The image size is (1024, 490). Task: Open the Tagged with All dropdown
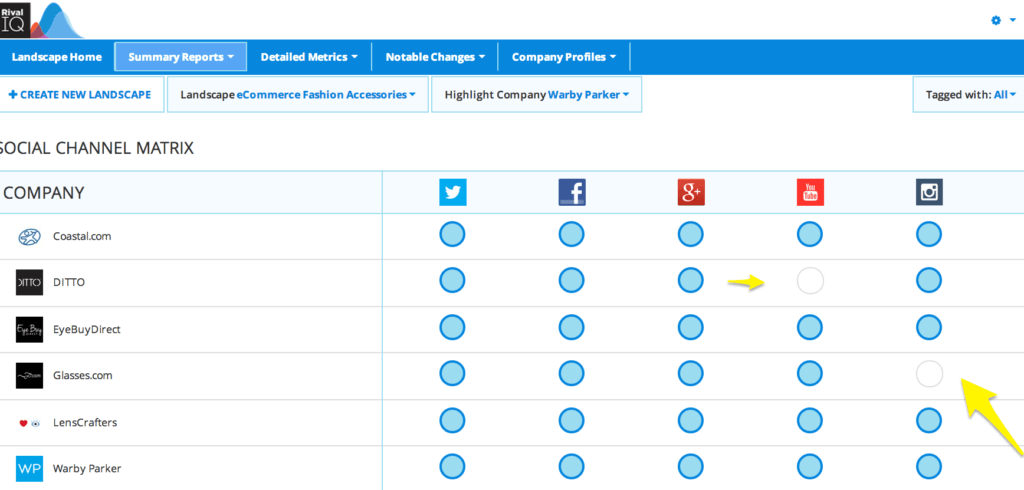[970, 95]
